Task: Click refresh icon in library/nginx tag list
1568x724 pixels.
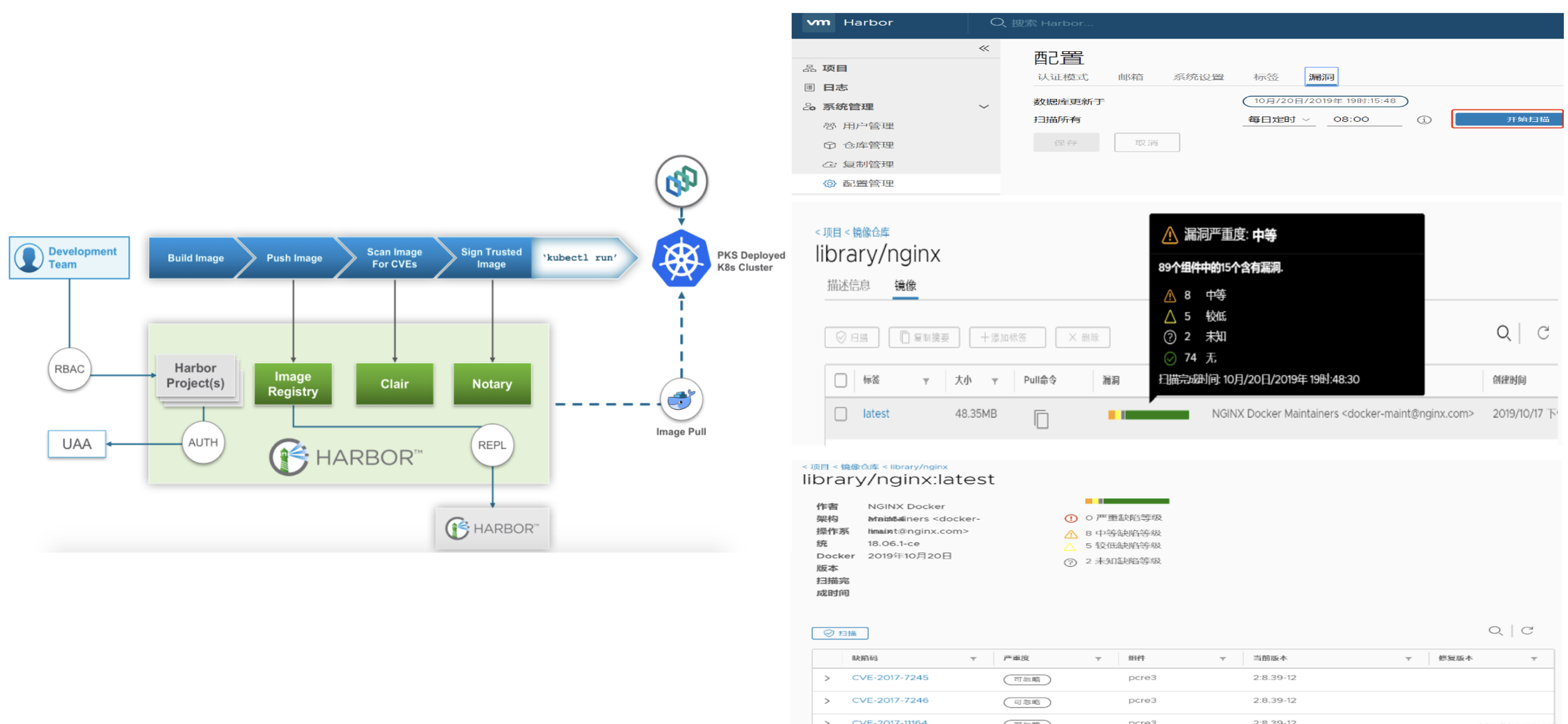Action: (1543, 333)
